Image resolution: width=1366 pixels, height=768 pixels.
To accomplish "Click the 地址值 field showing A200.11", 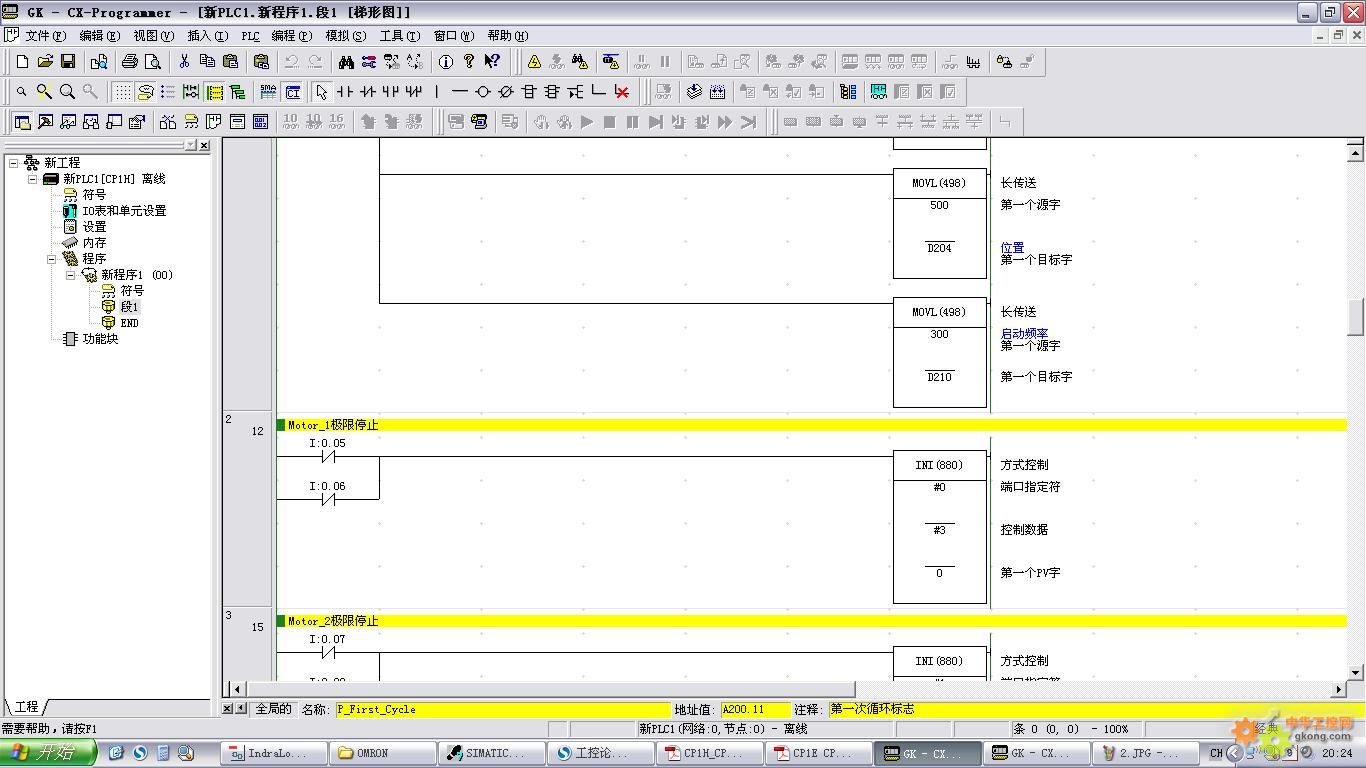I will 755,709.
